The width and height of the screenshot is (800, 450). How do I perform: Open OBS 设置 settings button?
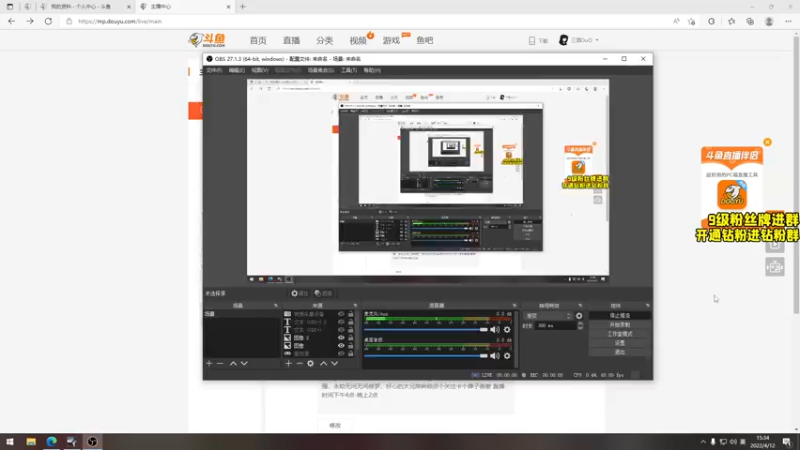(619, 343)
